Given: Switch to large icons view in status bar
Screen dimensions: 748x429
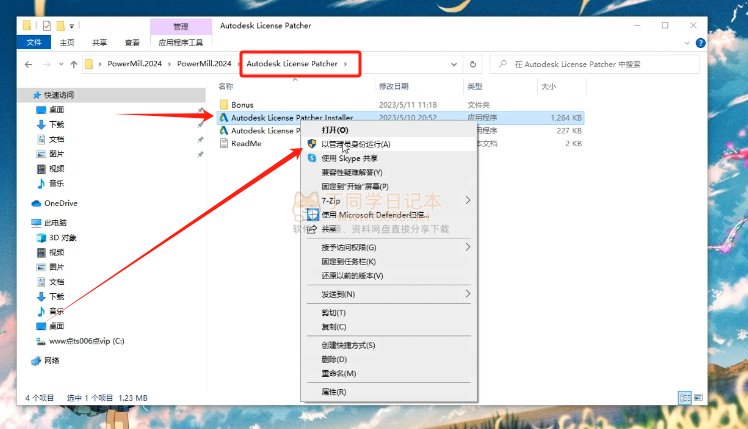Looking at the screenshot, I should pos(697,398).
